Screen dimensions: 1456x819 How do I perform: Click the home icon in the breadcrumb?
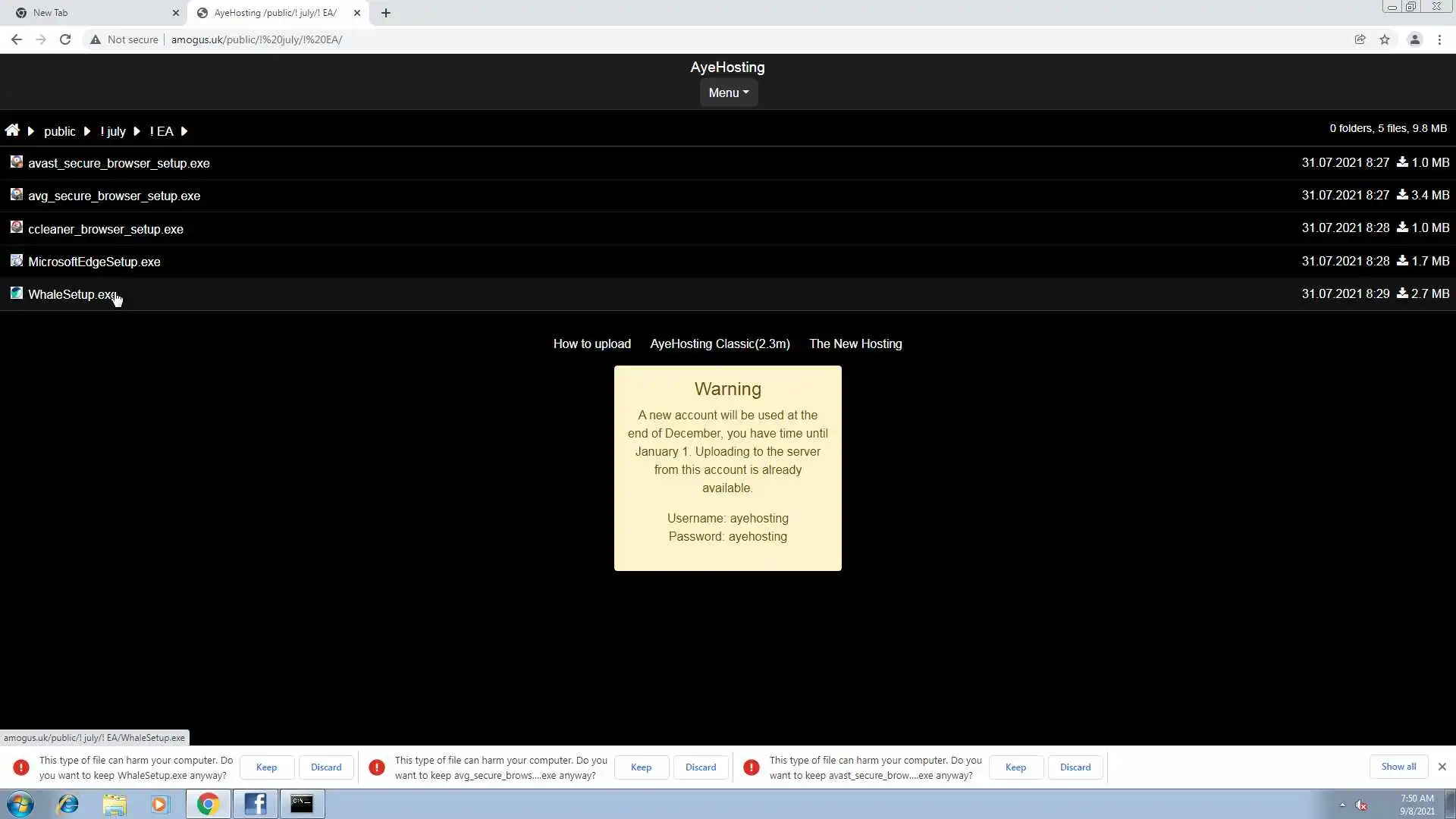pos(12,130)
